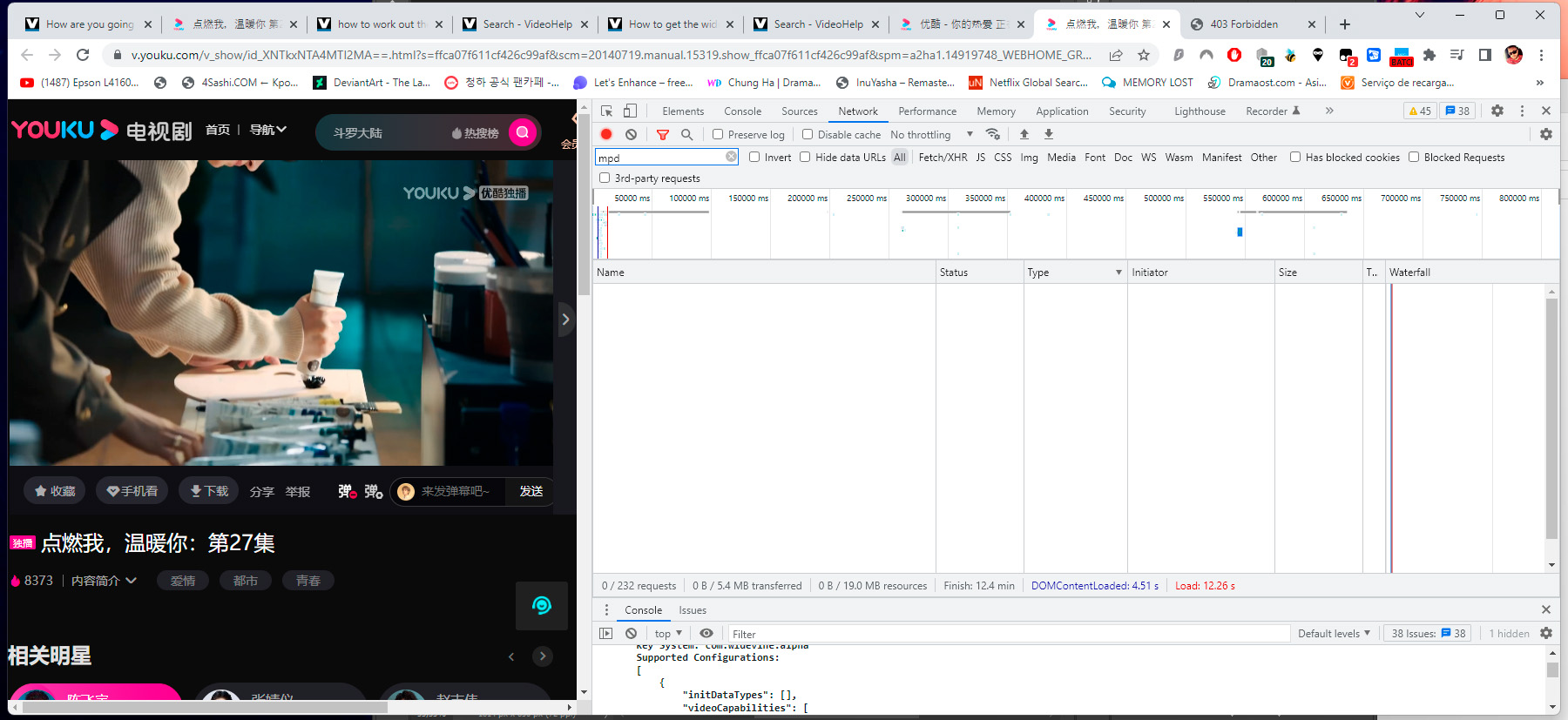Toggle the network filter funnel icon
This screenshot has width=1568, height=720.
tap(663, 134)
